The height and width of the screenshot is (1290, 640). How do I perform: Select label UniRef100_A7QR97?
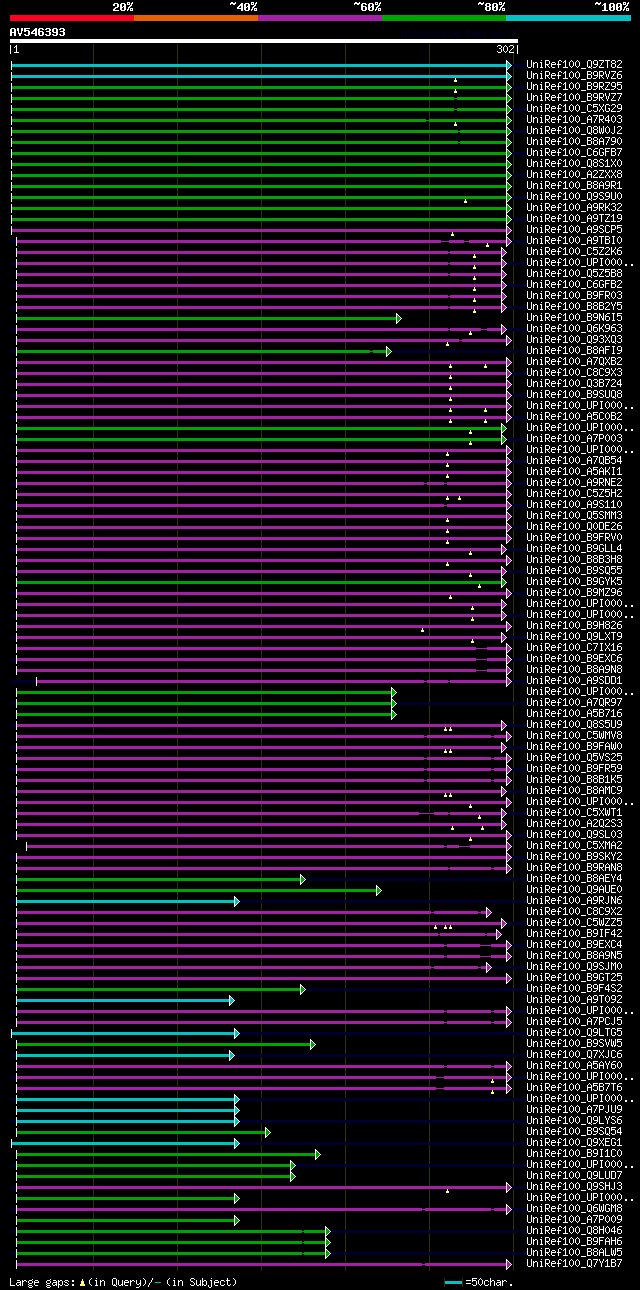click(574, 702)
